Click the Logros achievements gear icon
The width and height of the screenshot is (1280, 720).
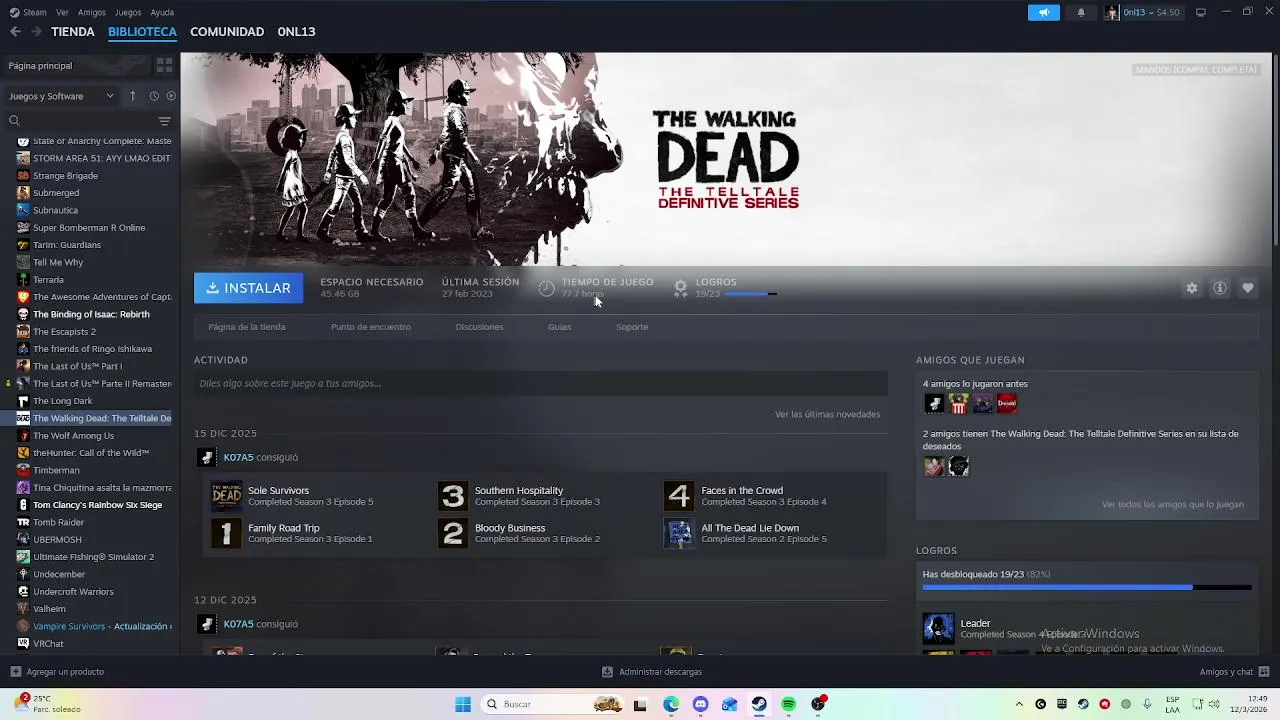click(680, 288)
